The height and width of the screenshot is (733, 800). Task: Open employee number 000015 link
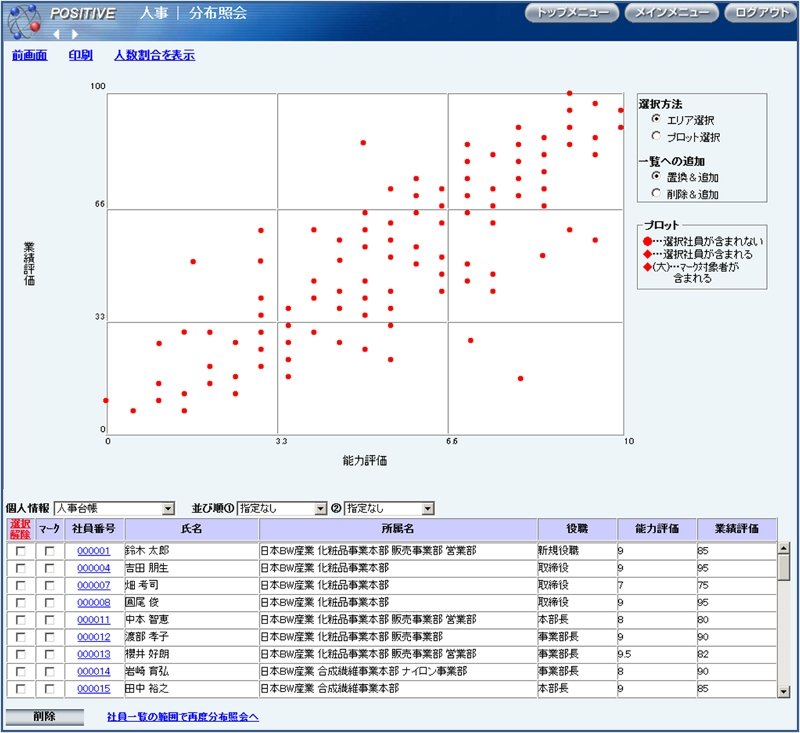tap(94, 689)
